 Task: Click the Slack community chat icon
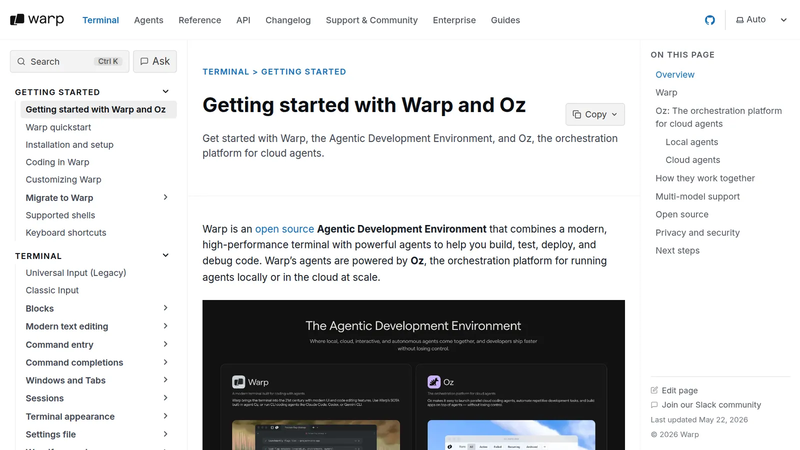click(654, 405)
